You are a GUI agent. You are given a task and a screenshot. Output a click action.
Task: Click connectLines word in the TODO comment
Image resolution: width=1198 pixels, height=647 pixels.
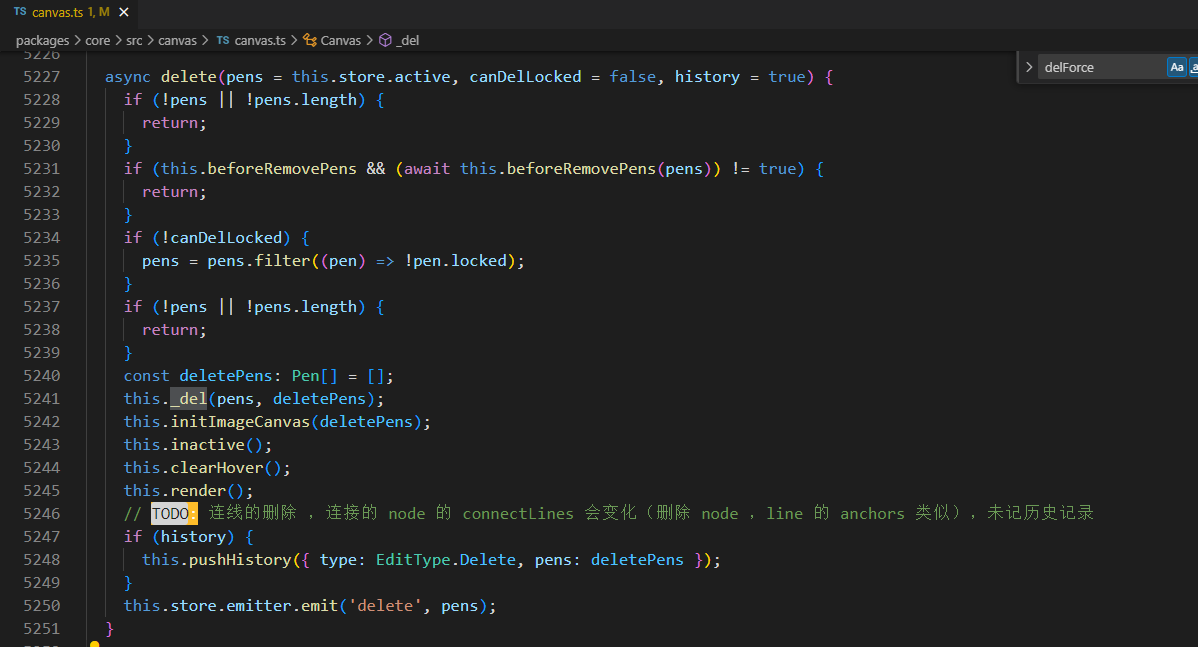(x=518, y=513)
